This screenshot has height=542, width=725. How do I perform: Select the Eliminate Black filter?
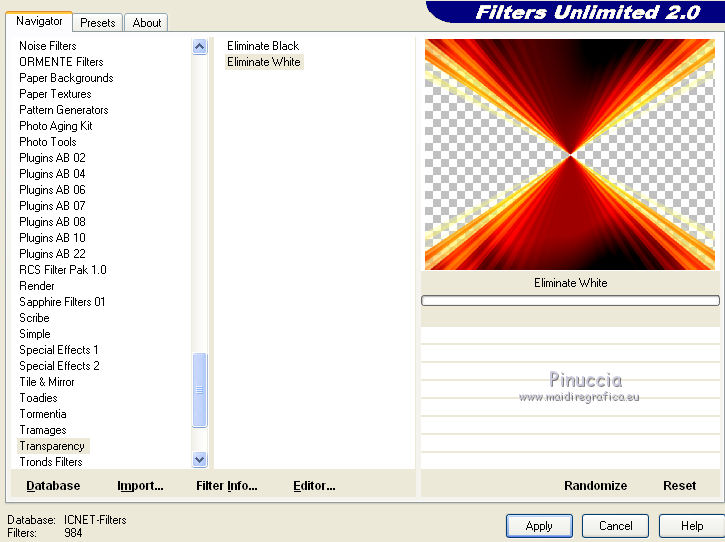coord(263,46)
